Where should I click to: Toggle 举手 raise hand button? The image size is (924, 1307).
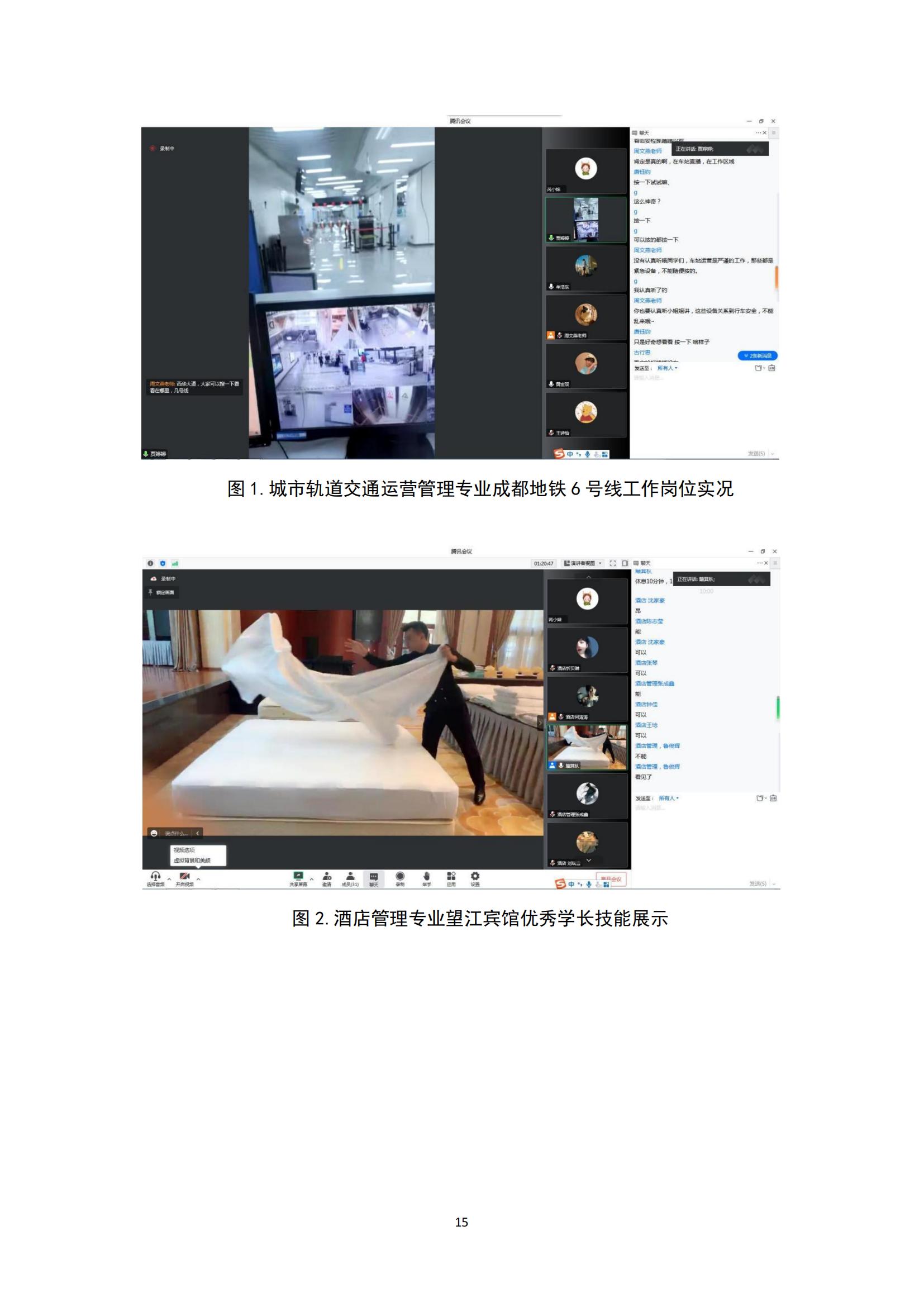coord(427,879)
